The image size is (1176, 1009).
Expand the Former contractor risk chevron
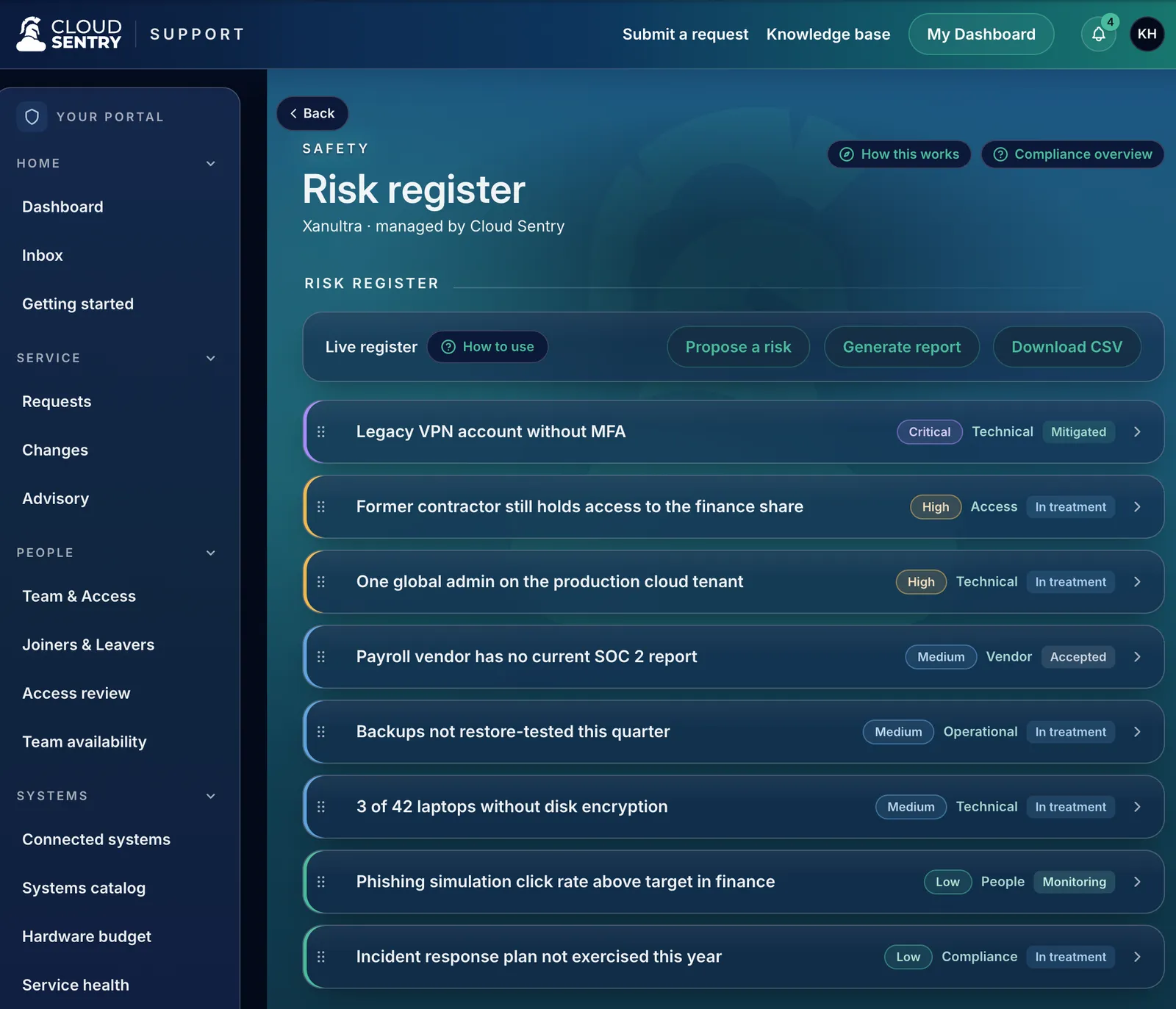click(1137, 507)
